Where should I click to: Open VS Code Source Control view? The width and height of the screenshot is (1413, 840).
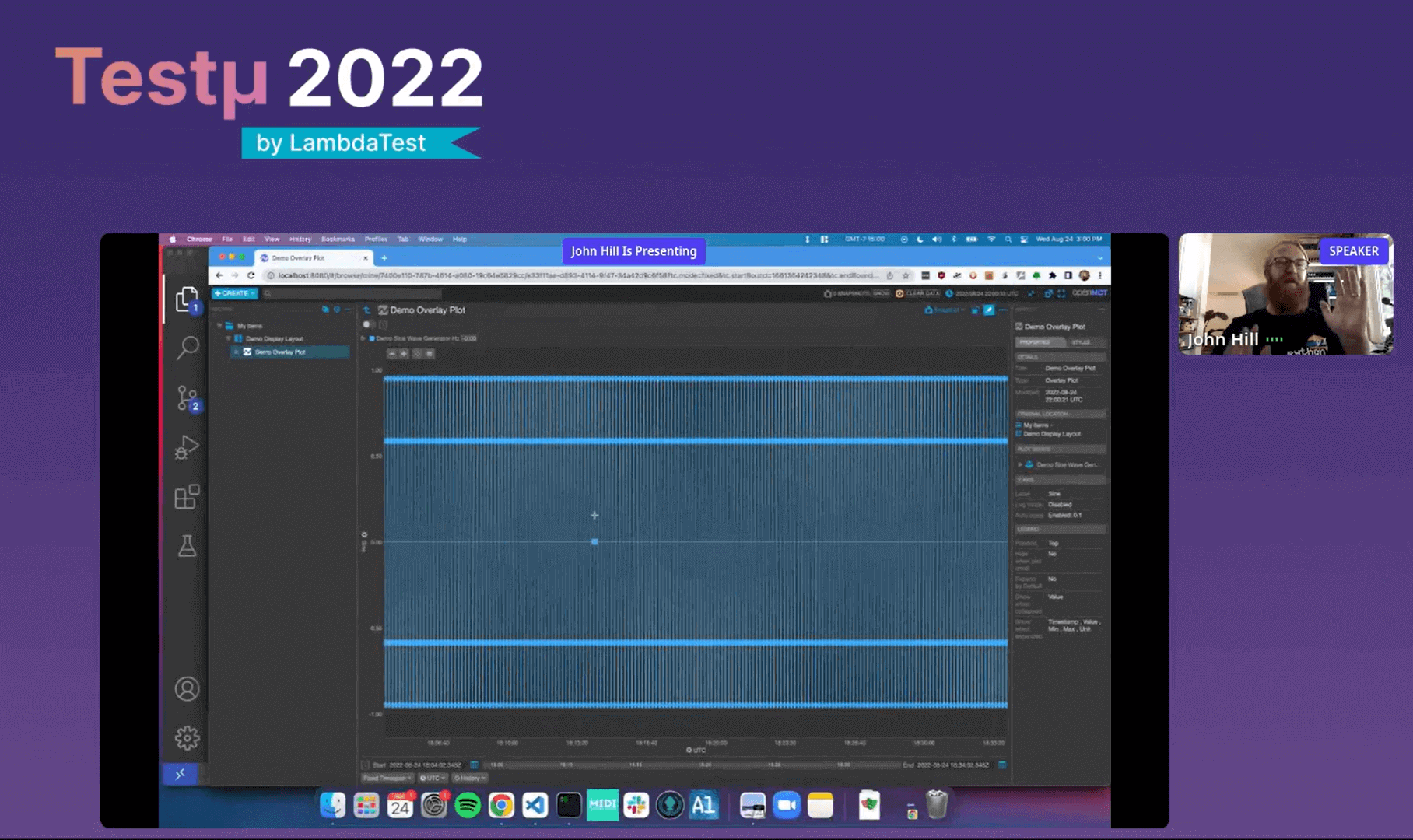pos(187,398)
